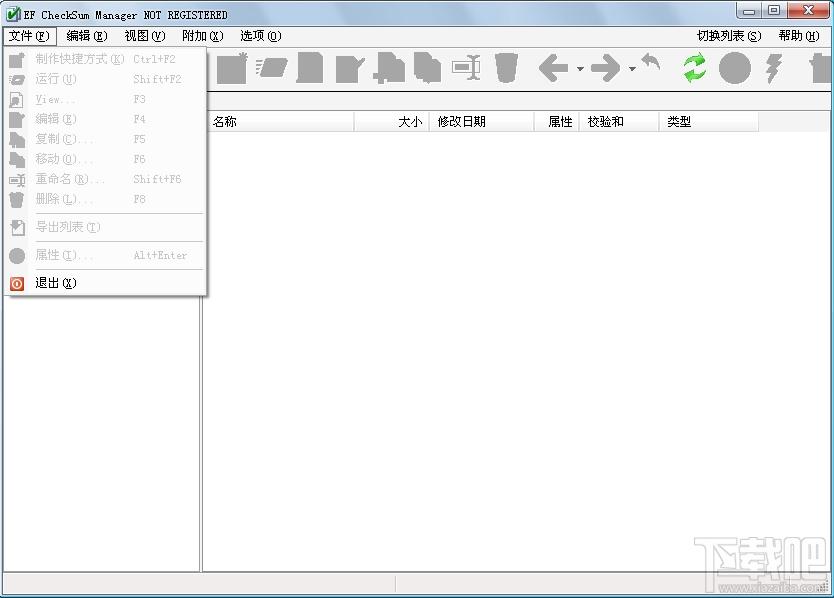Open the 附加(X) menu
Viewport: 834px width, 598px height.
tap(203, 36)
